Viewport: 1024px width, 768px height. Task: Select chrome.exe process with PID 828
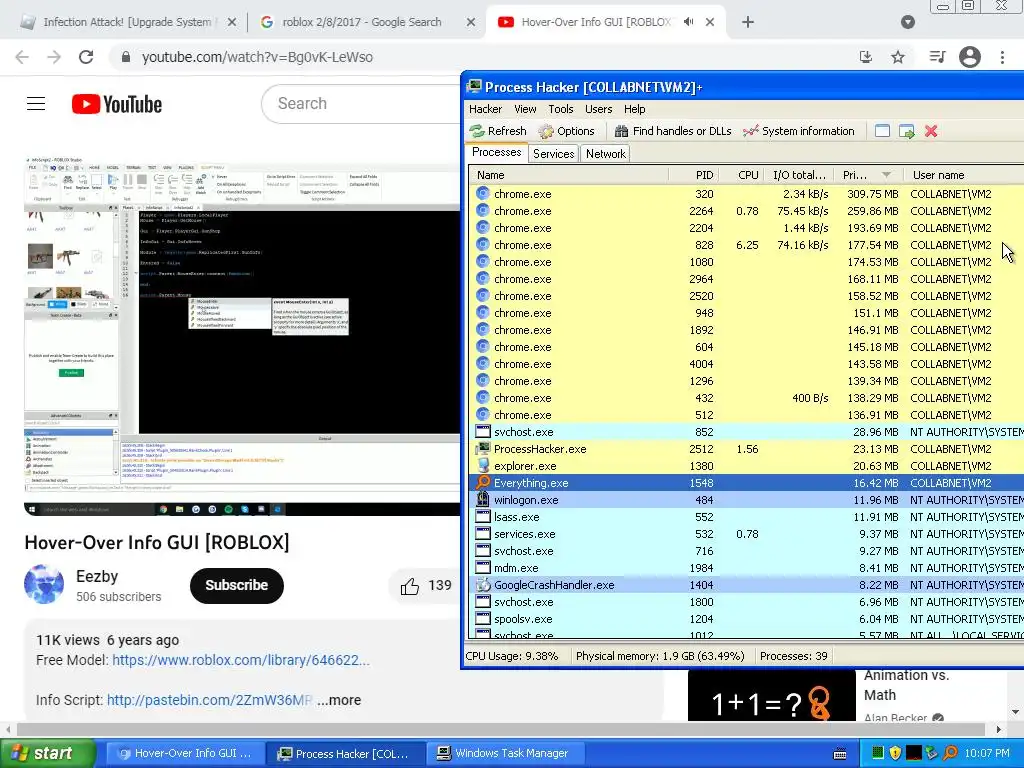(x=746, y=245)
